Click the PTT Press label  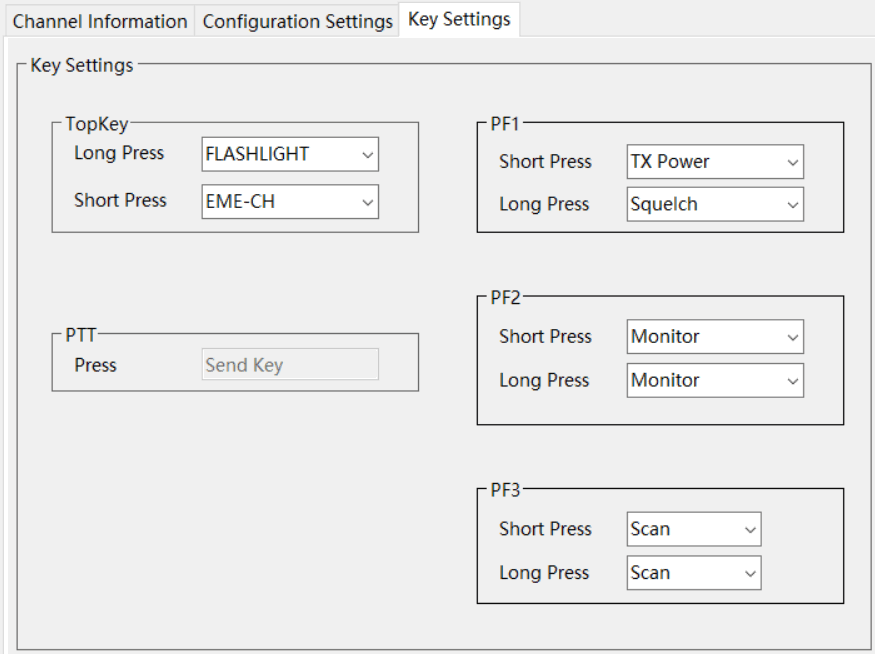[95, 365]
